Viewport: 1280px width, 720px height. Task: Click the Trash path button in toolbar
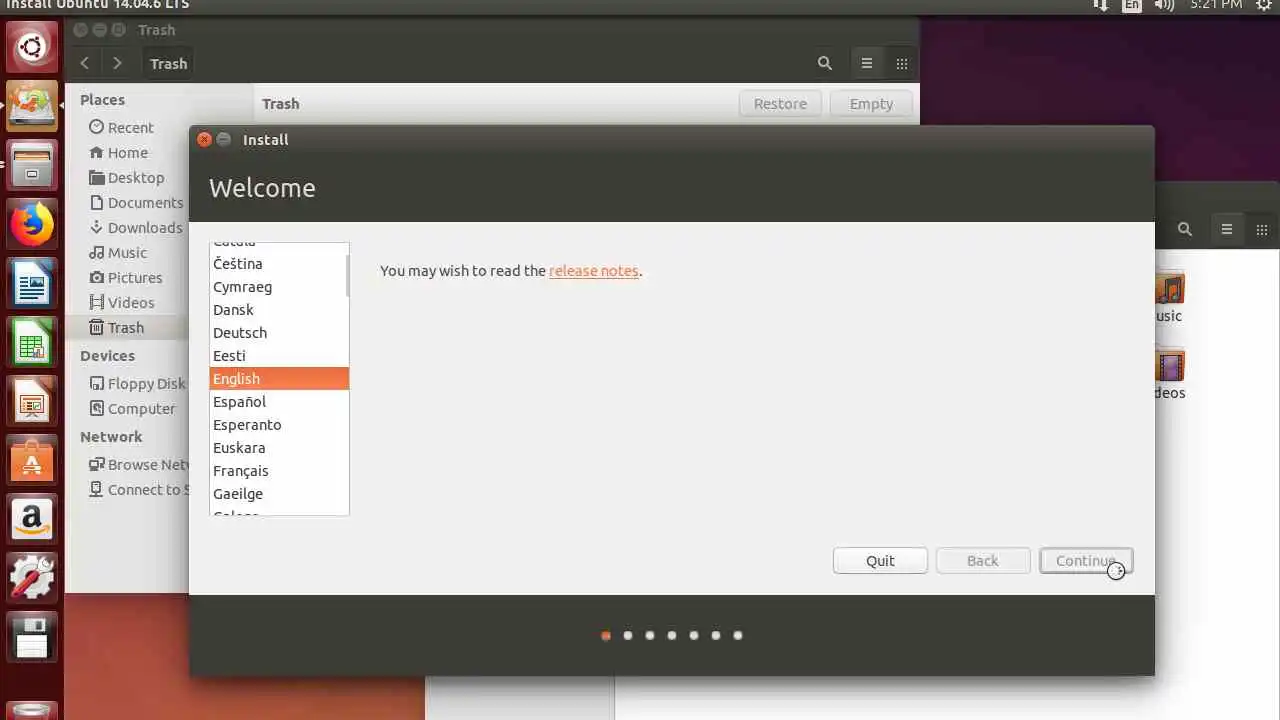pyautogui.click(x=168, y=63)
